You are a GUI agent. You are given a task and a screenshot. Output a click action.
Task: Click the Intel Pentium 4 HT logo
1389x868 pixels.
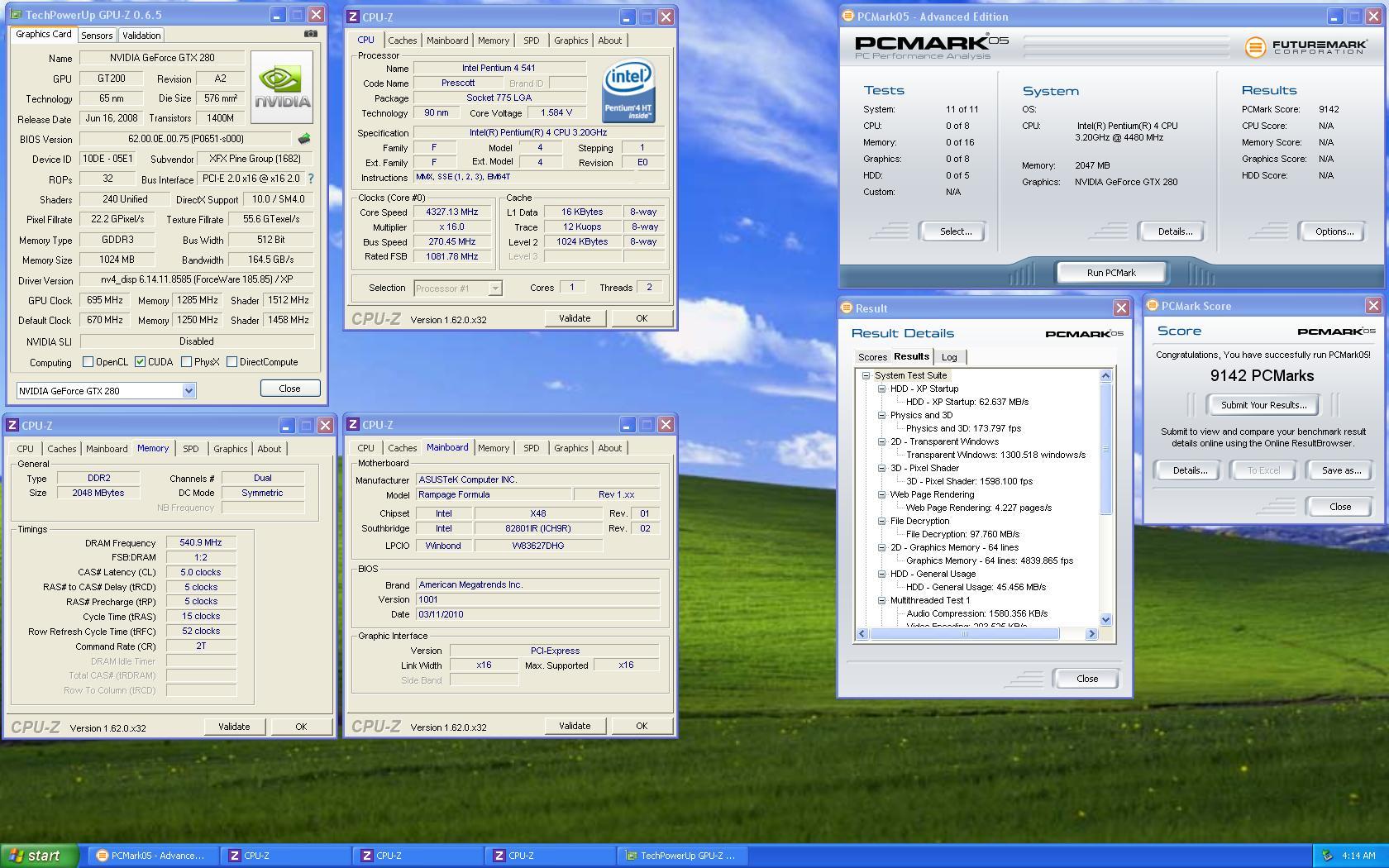click(x=628, y=90)
